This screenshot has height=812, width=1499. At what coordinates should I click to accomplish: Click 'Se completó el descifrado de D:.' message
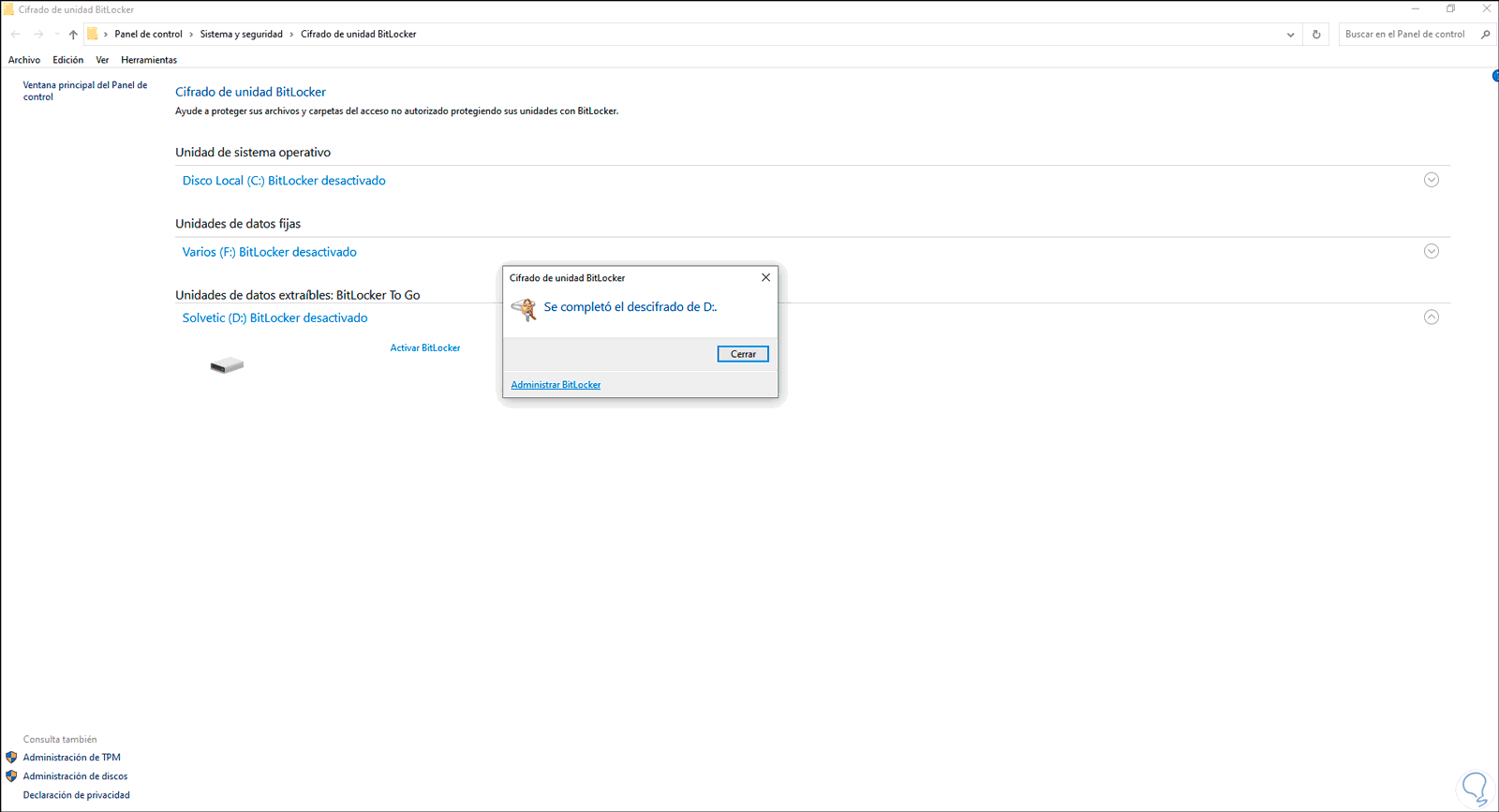point(631,307)
